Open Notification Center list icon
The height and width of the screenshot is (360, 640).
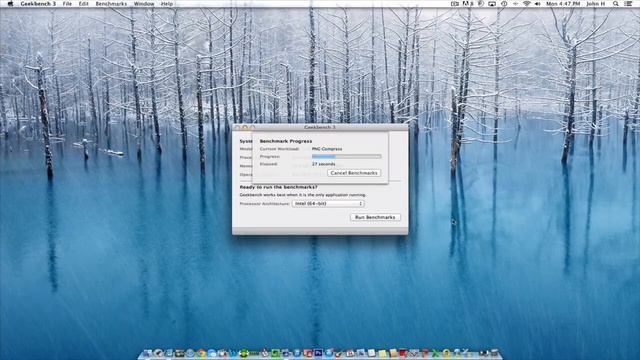[628, 4]
